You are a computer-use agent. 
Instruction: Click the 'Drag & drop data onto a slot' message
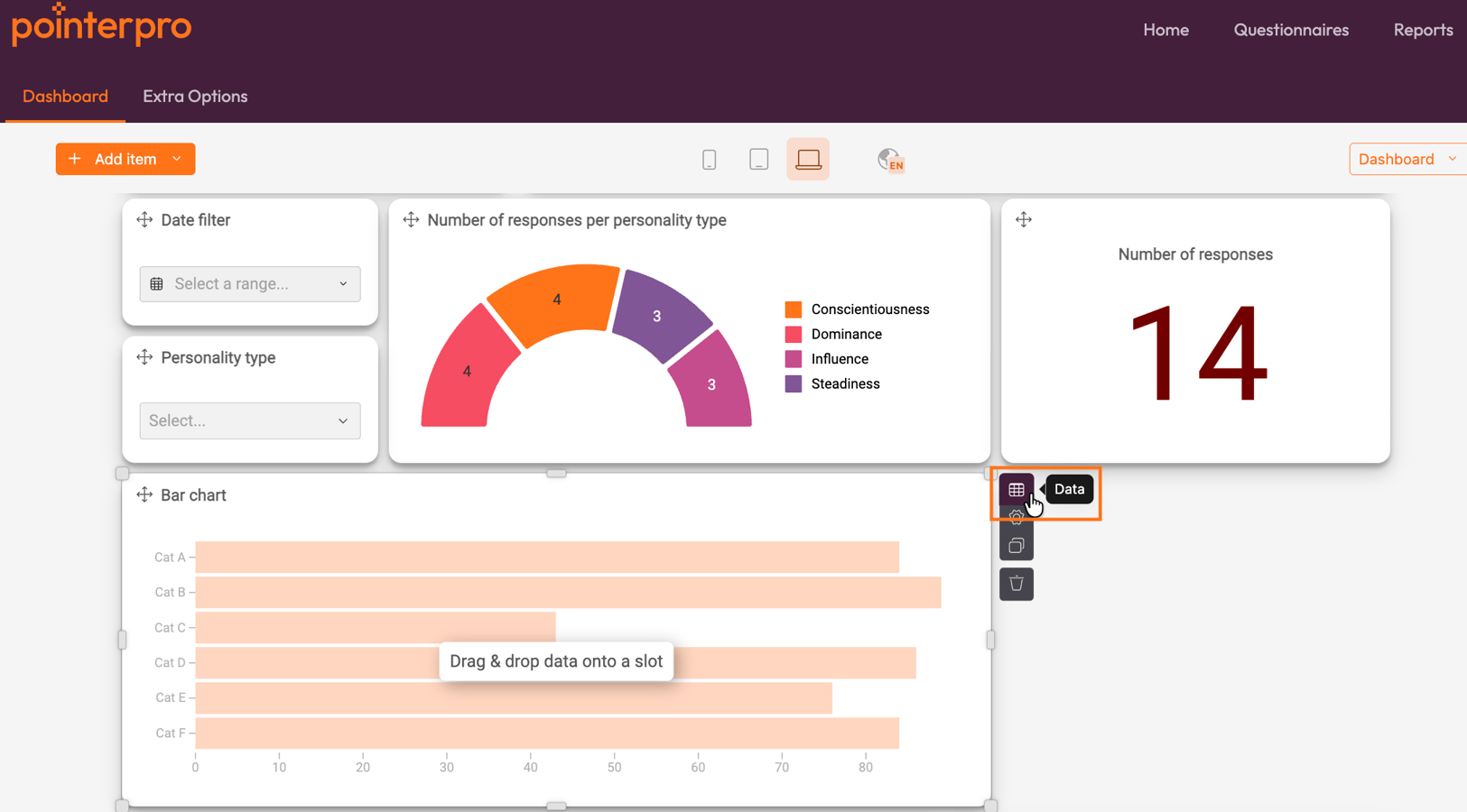(x=556, y=661)
